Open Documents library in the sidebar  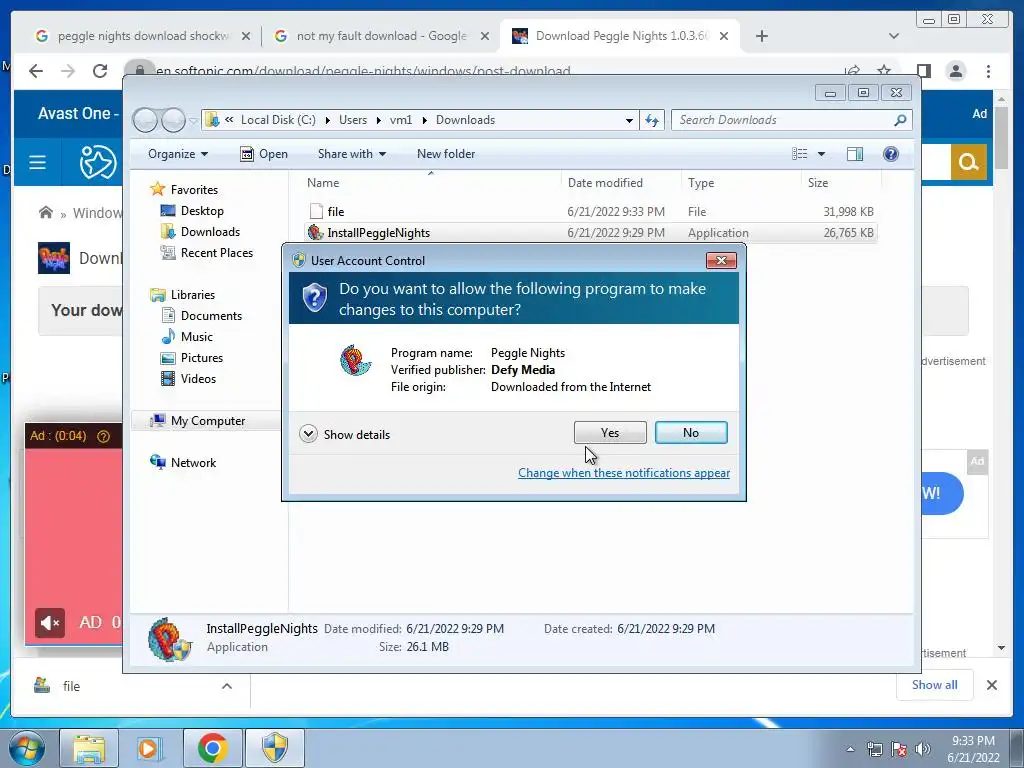coord(211,315)
